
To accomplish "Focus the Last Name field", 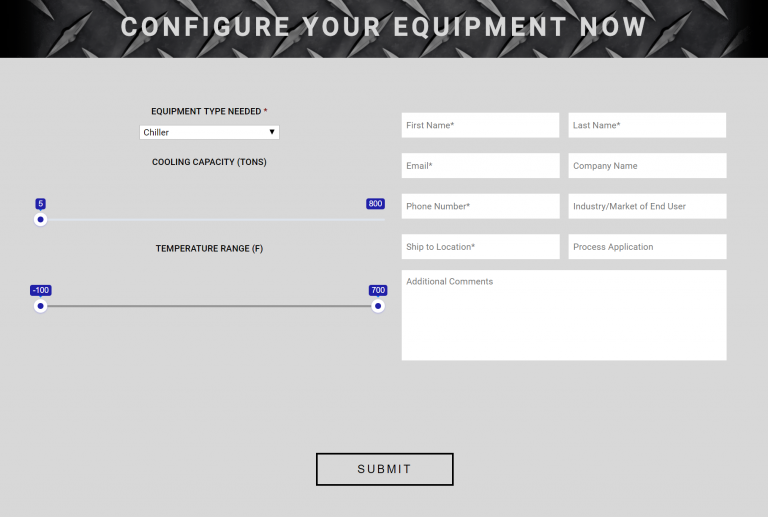I will tap(647, 125).
